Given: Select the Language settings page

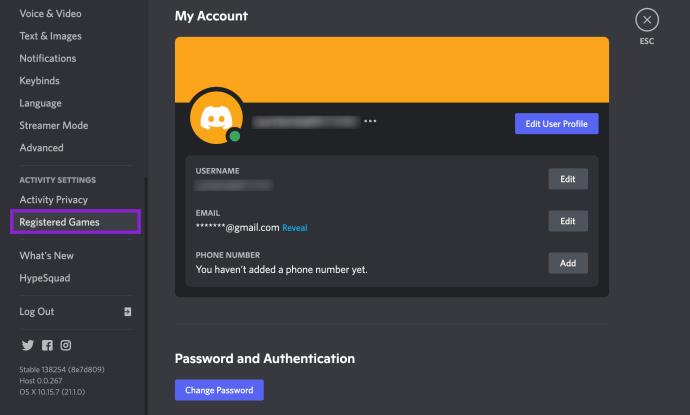Looking at the screenshot, I should pyautogui.click(x=40, y=103).
